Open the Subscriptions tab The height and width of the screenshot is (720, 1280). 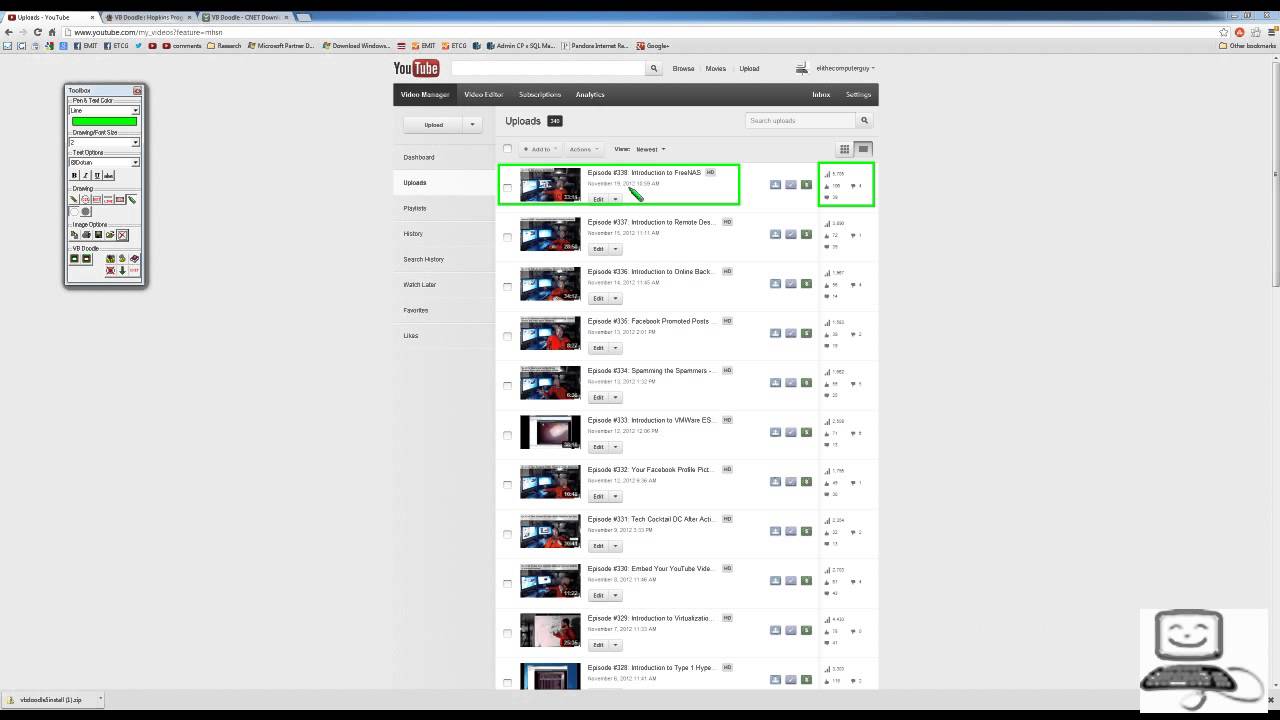[x=540, y=94]
